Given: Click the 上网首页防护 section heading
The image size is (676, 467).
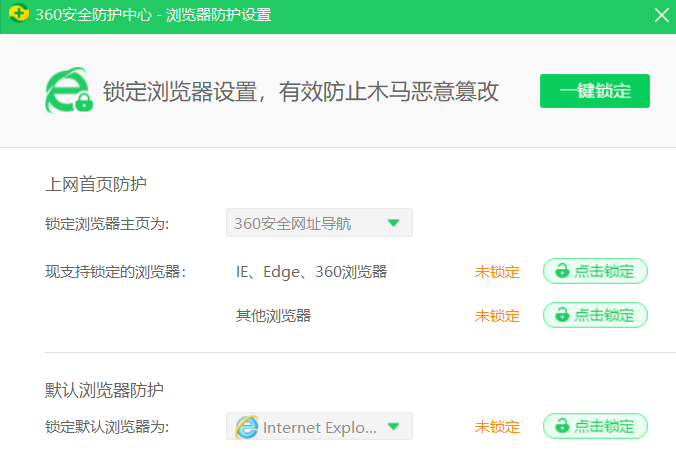Looking at the screenshot, I should [96, 184].
